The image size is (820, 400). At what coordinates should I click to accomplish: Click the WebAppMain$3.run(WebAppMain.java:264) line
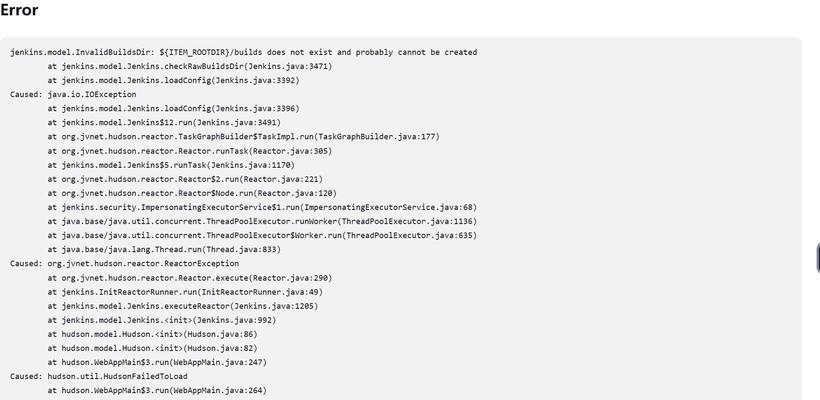pyautogui.click(x=157, y=391)
